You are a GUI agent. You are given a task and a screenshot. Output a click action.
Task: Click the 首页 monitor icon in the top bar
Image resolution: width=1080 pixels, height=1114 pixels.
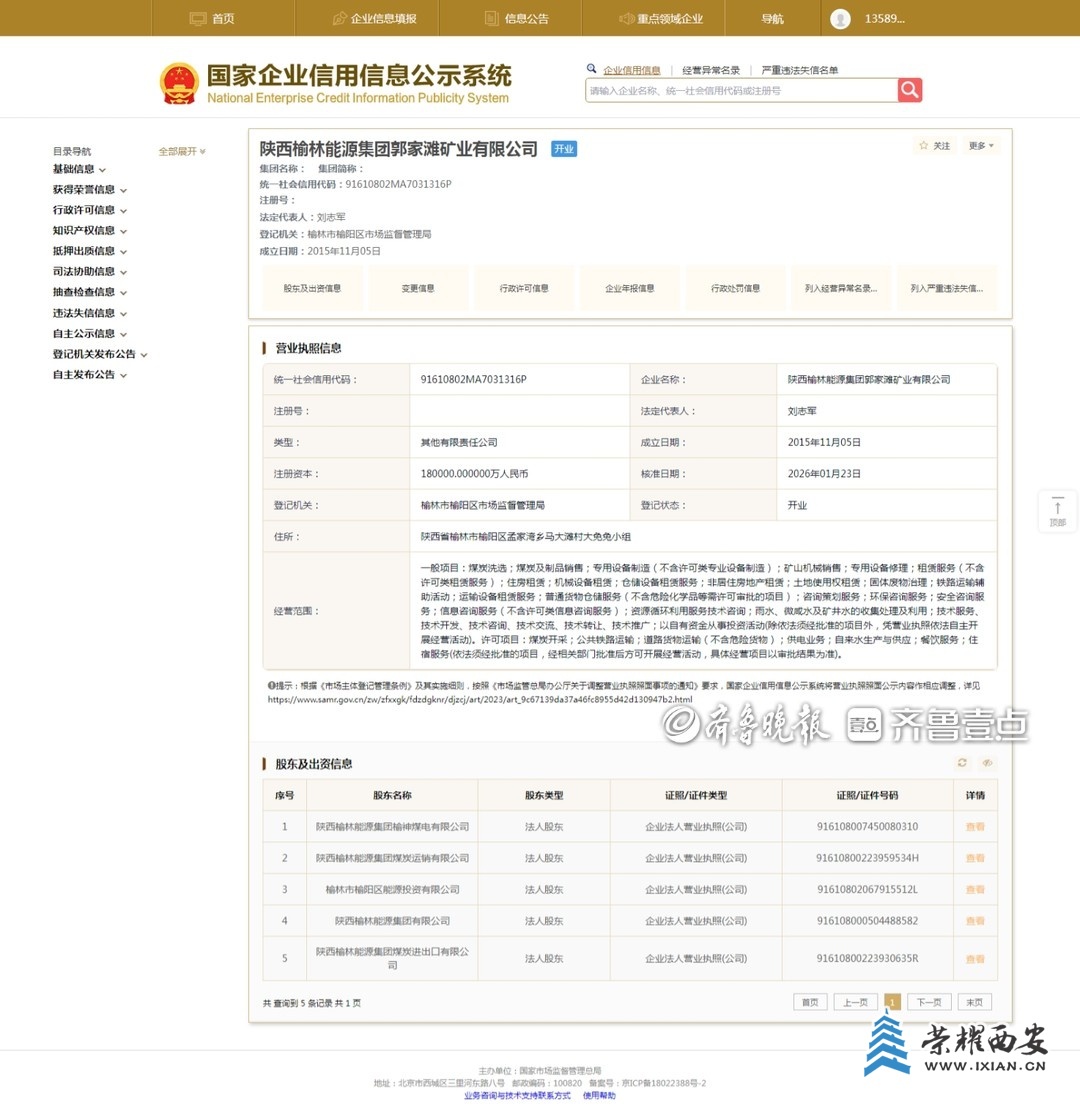point(198,19)
